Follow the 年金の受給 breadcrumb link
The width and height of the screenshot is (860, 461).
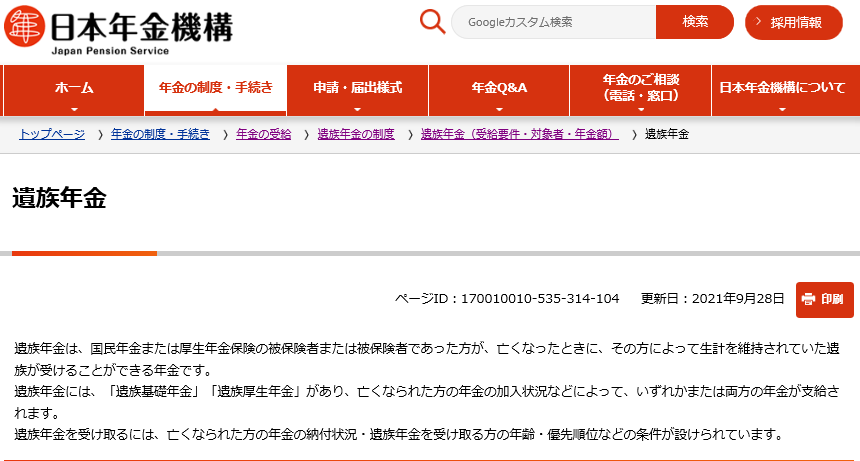(263, 134)
